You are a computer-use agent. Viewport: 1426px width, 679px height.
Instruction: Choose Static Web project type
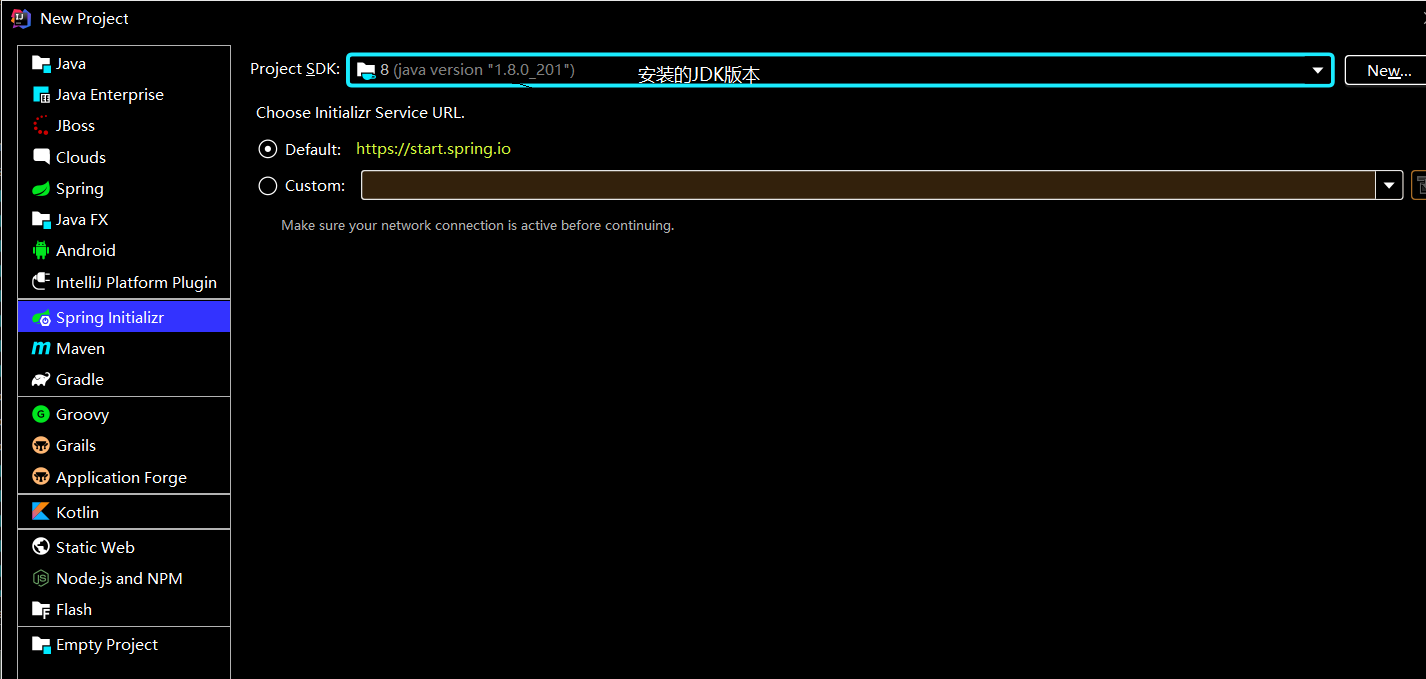tap(124, 547)
